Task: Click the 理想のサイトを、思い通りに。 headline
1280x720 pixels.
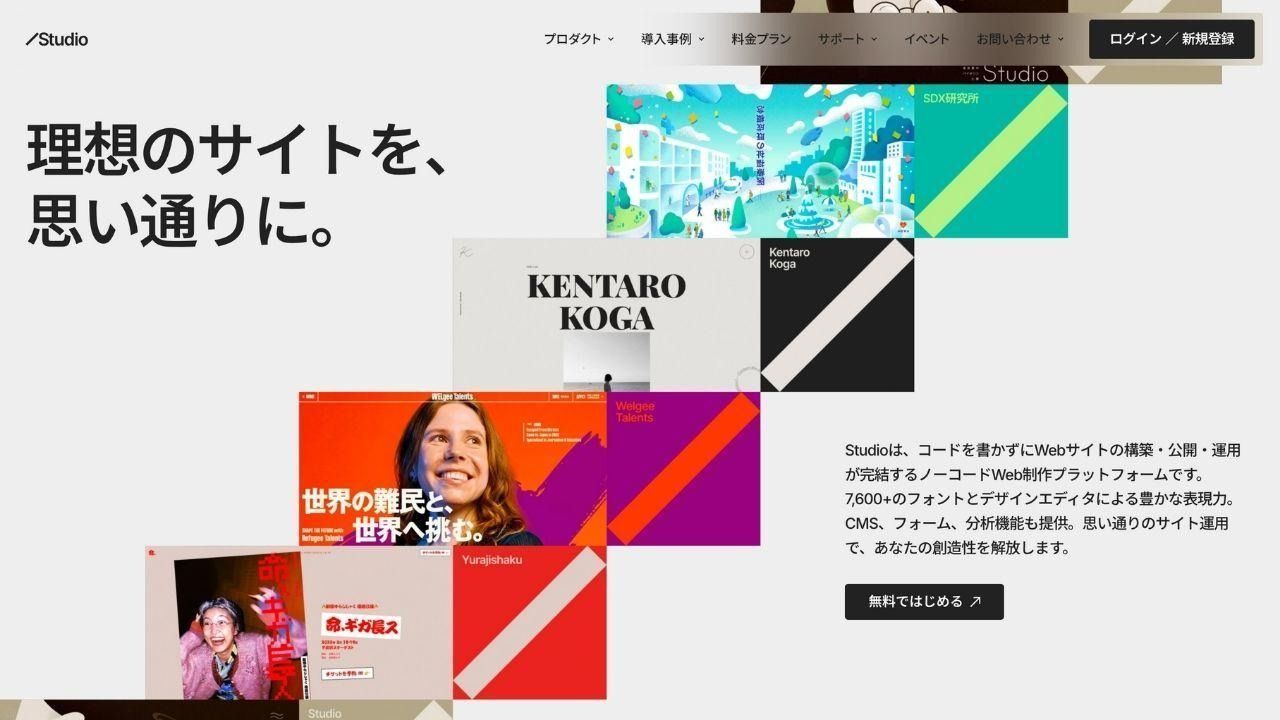Action: point(236,185)
